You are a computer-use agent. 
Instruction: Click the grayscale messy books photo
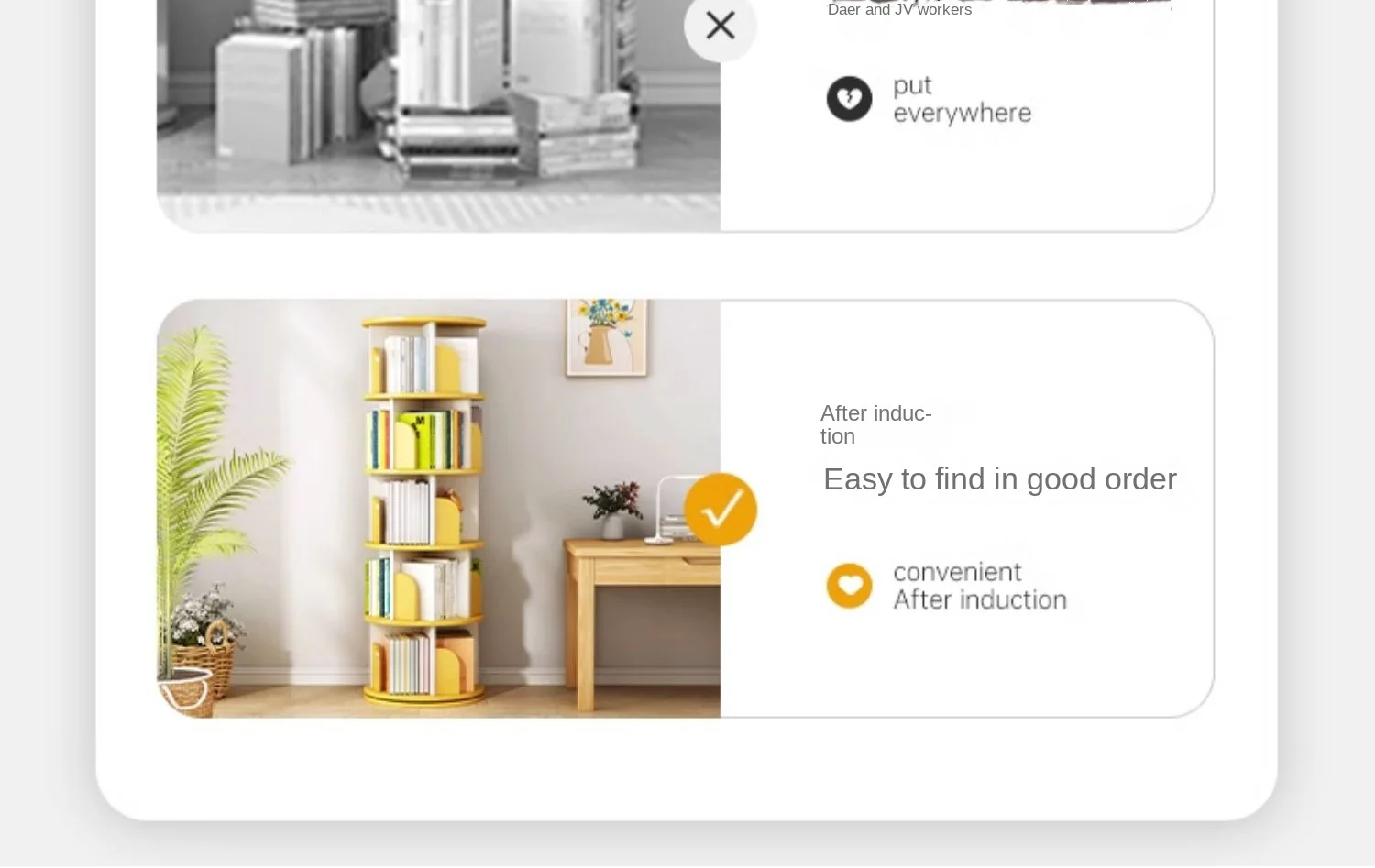[x=438, y=115]
